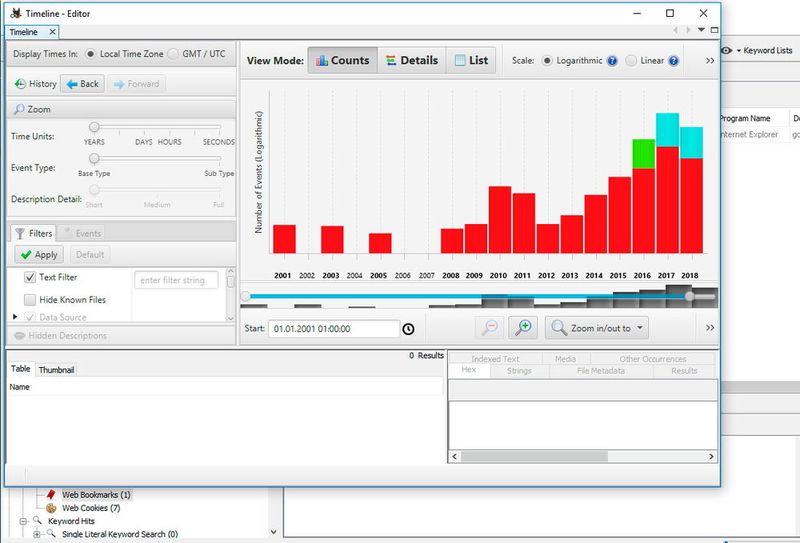The height and width of the screenshot is (543, 800).
Task: Uncheck the Text Filter checkbox
Action: (x=29, y=277)
